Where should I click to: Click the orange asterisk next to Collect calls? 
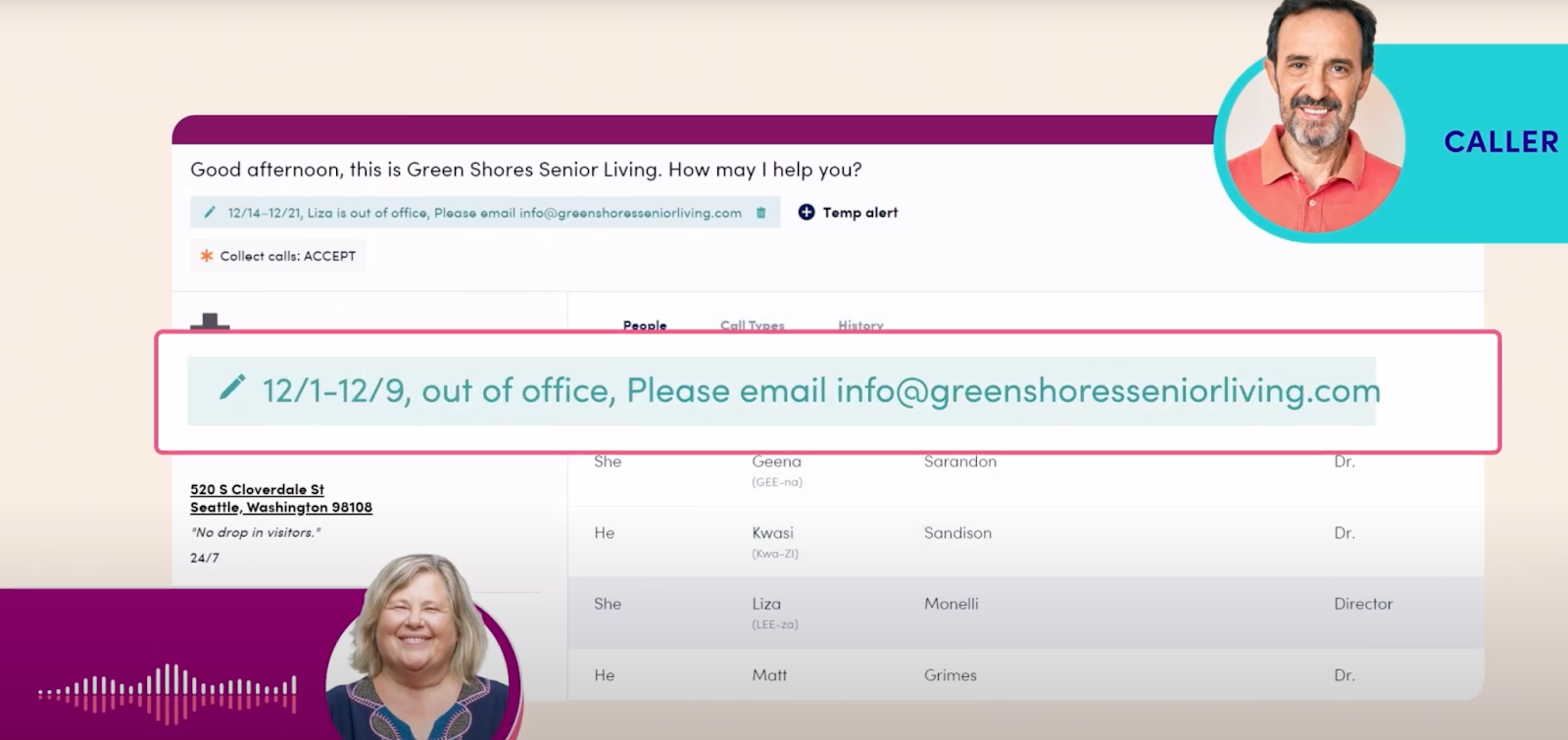point(206,256)
